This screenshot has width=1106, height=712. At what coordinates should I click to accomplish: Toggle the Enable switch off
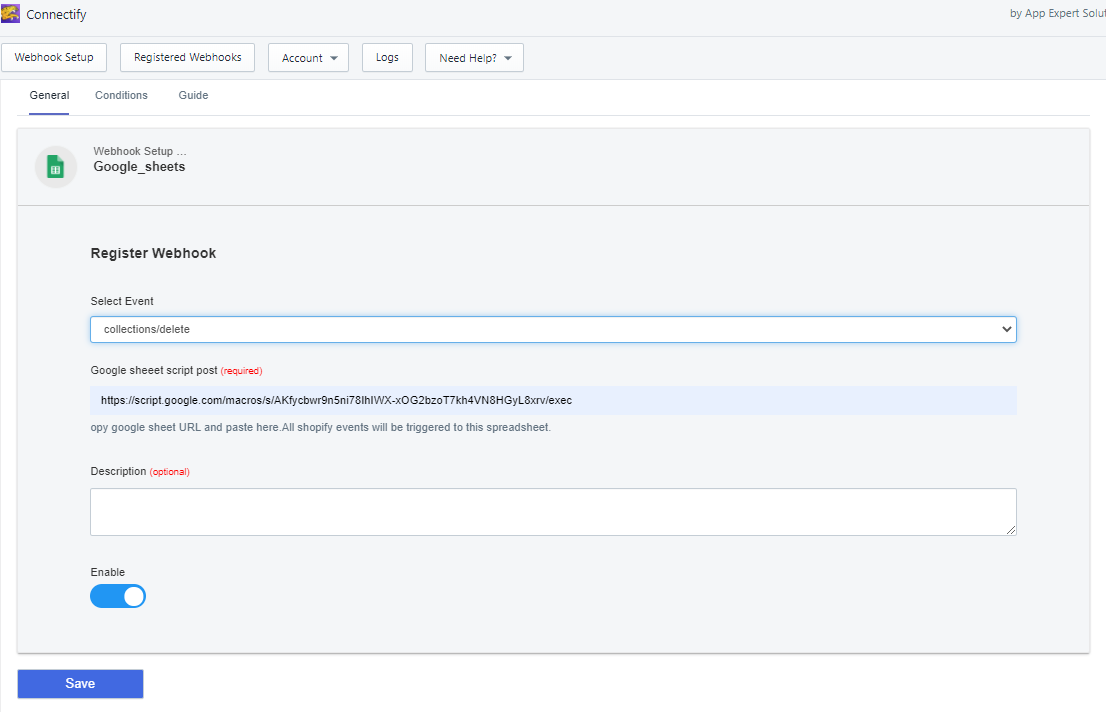coord(118,596)
